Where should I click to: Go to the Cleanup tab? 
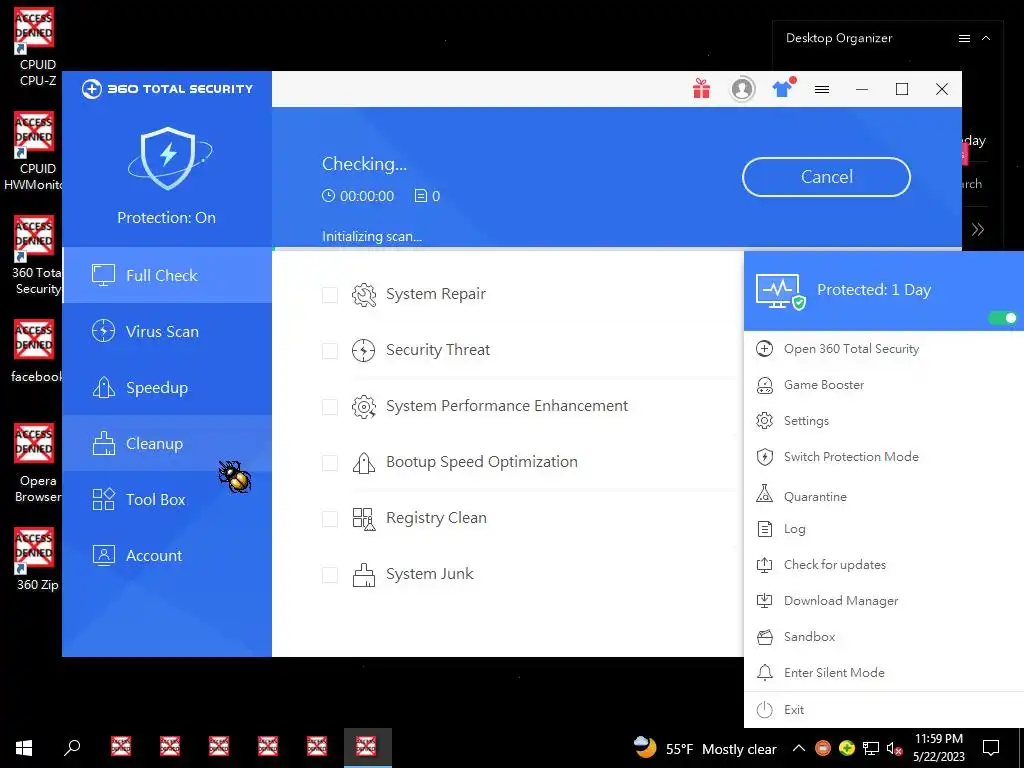click(167, 443)
